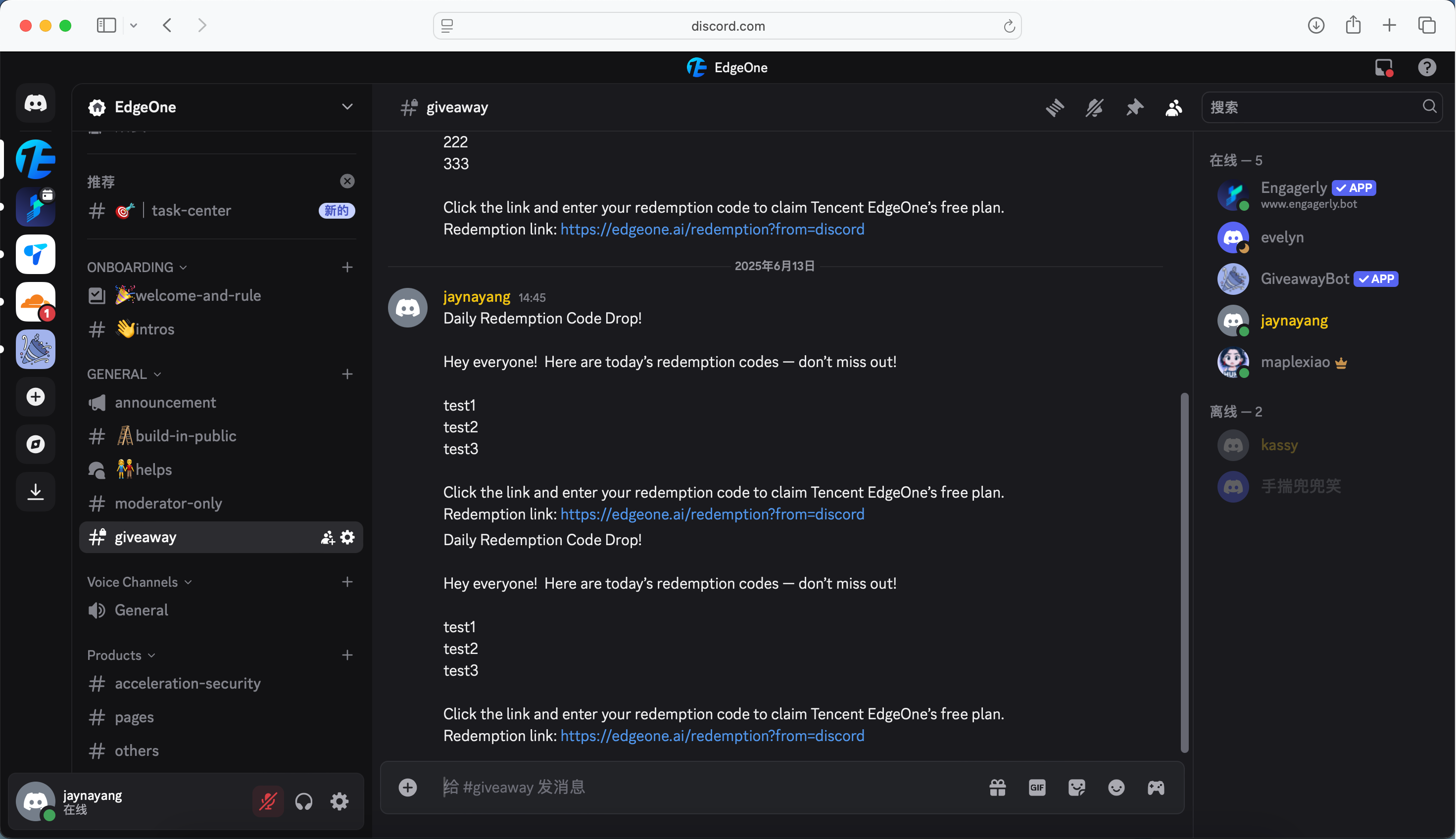Viewport: 1456px width, 839px height.
Task: Click Safari back navigation arrow
Action: click(x=167, y=25)
